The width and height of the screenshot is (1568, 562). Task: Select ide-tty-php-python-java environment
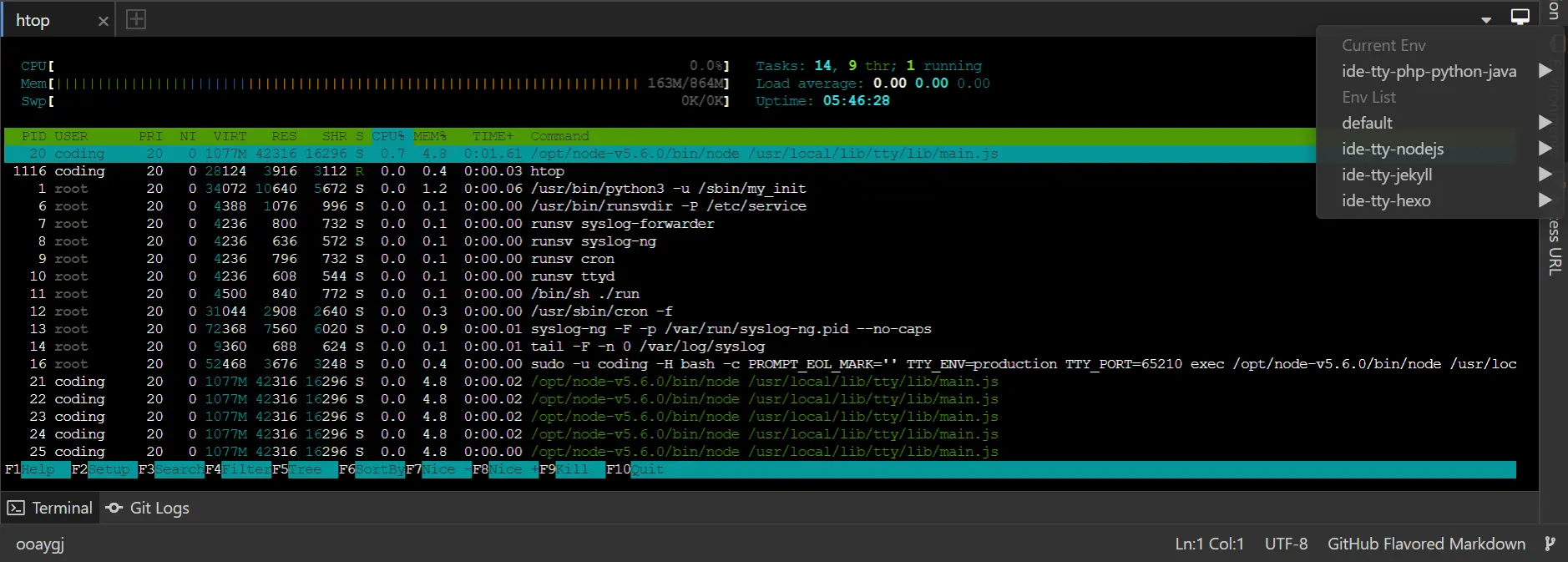coord(1429,71)
